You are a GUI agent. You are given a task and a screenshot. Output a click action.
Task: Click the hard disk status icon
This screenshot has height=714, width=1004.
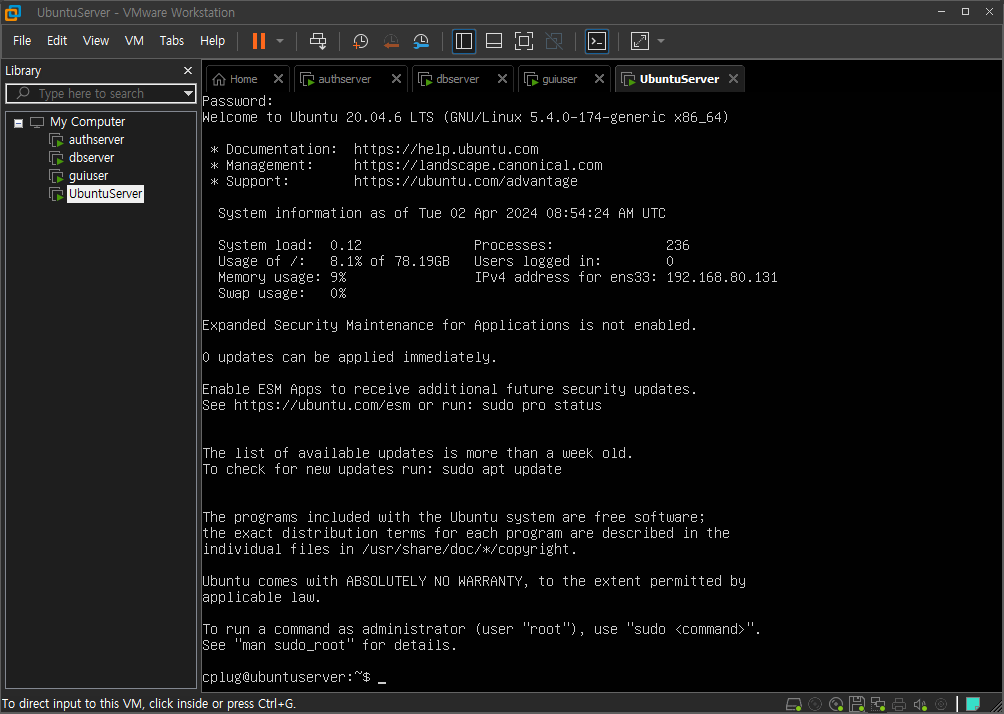pyautogui.click(x=794, y=704)
